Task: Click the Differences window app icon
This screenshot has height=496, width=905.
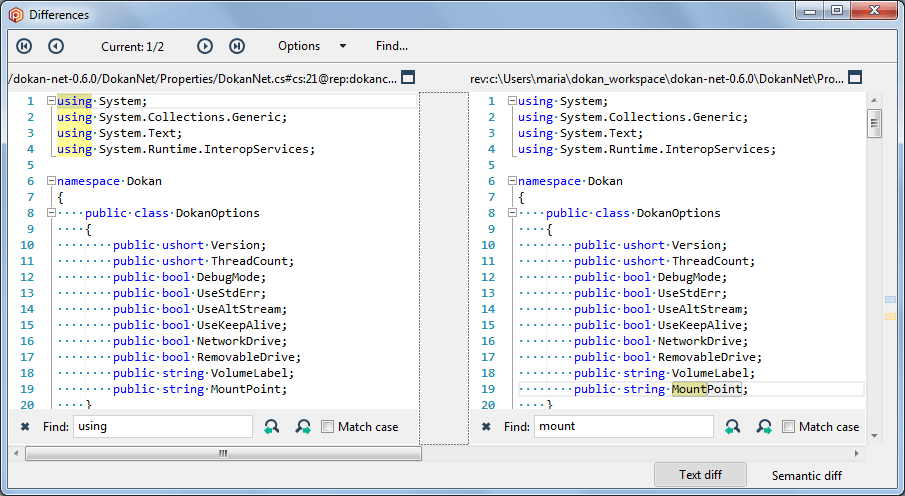Action: tap(16, 14)
